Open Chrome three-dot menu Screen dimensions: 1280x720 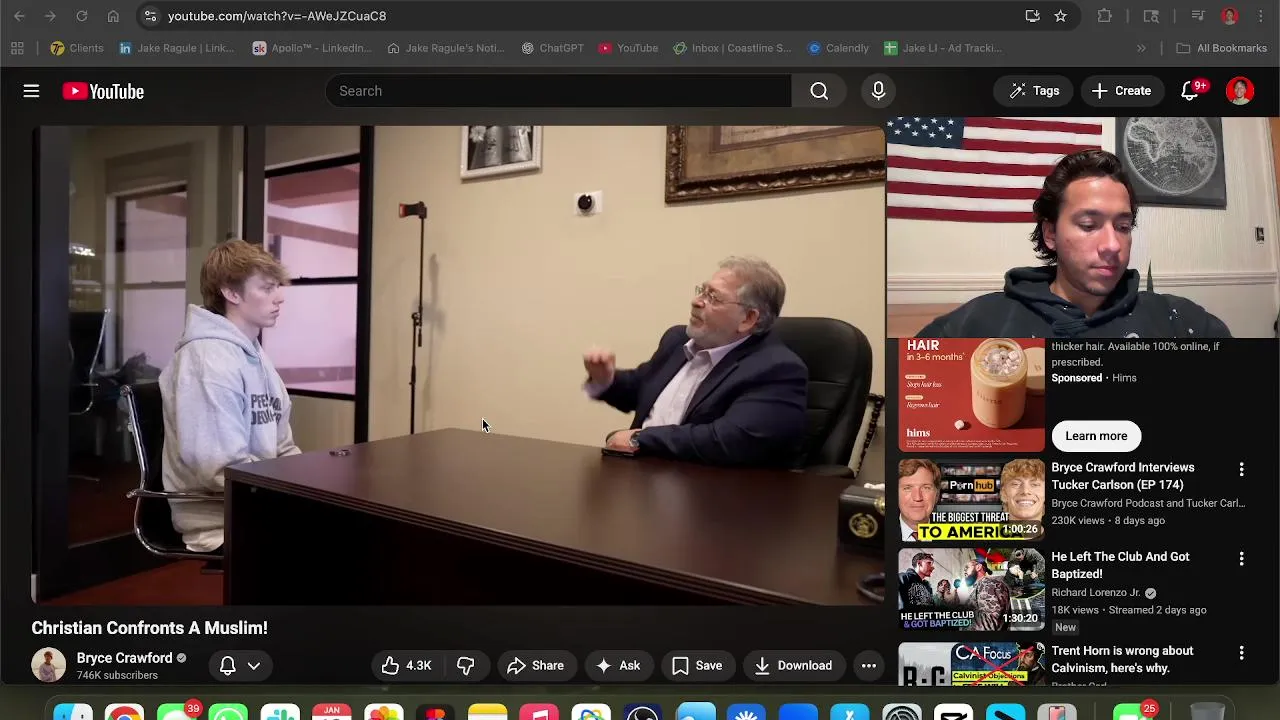1261,16
